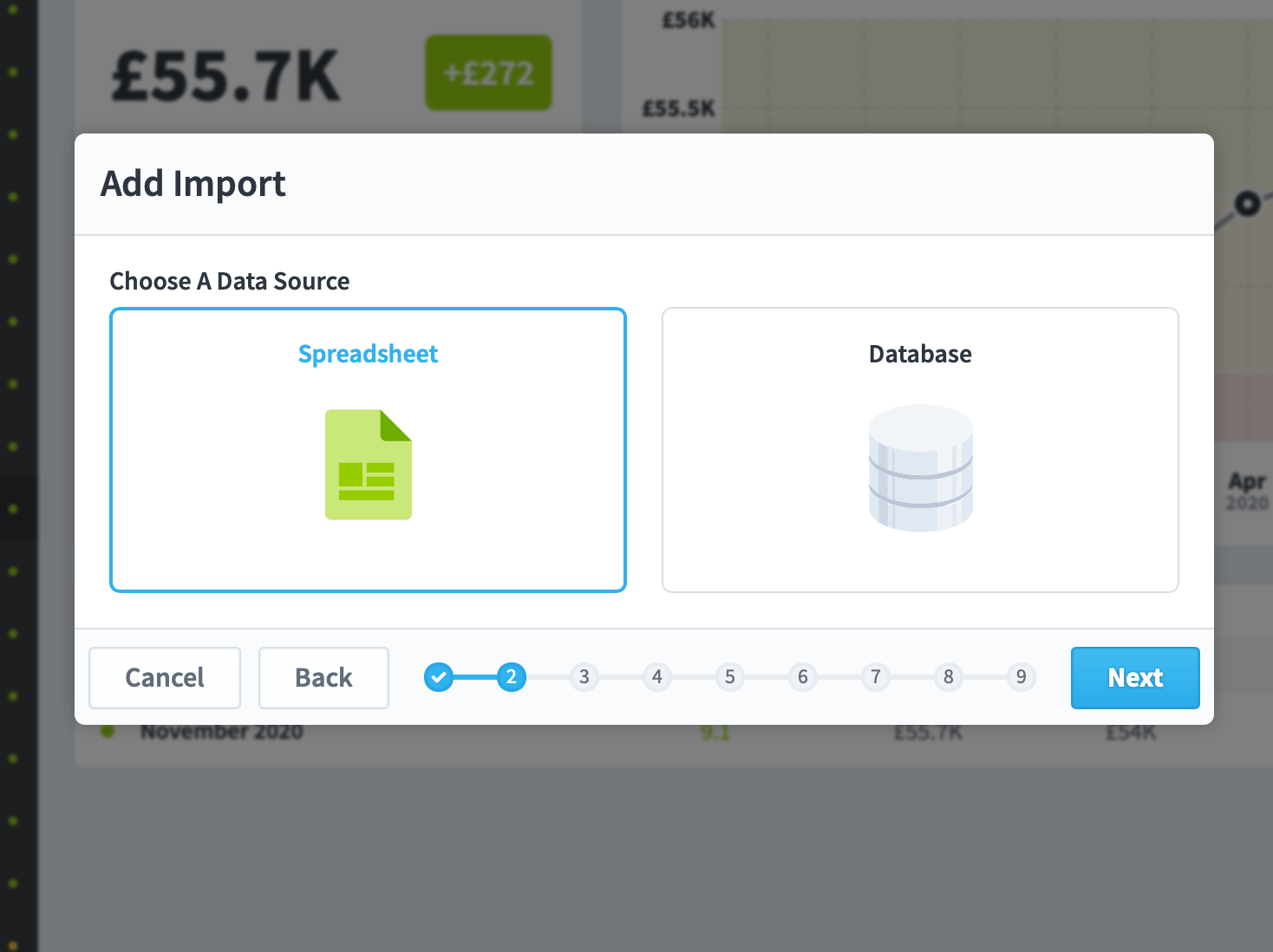The image size is (1273, 952).
Task: Open the Choose A Data Source heading
Action: [229, 281]
